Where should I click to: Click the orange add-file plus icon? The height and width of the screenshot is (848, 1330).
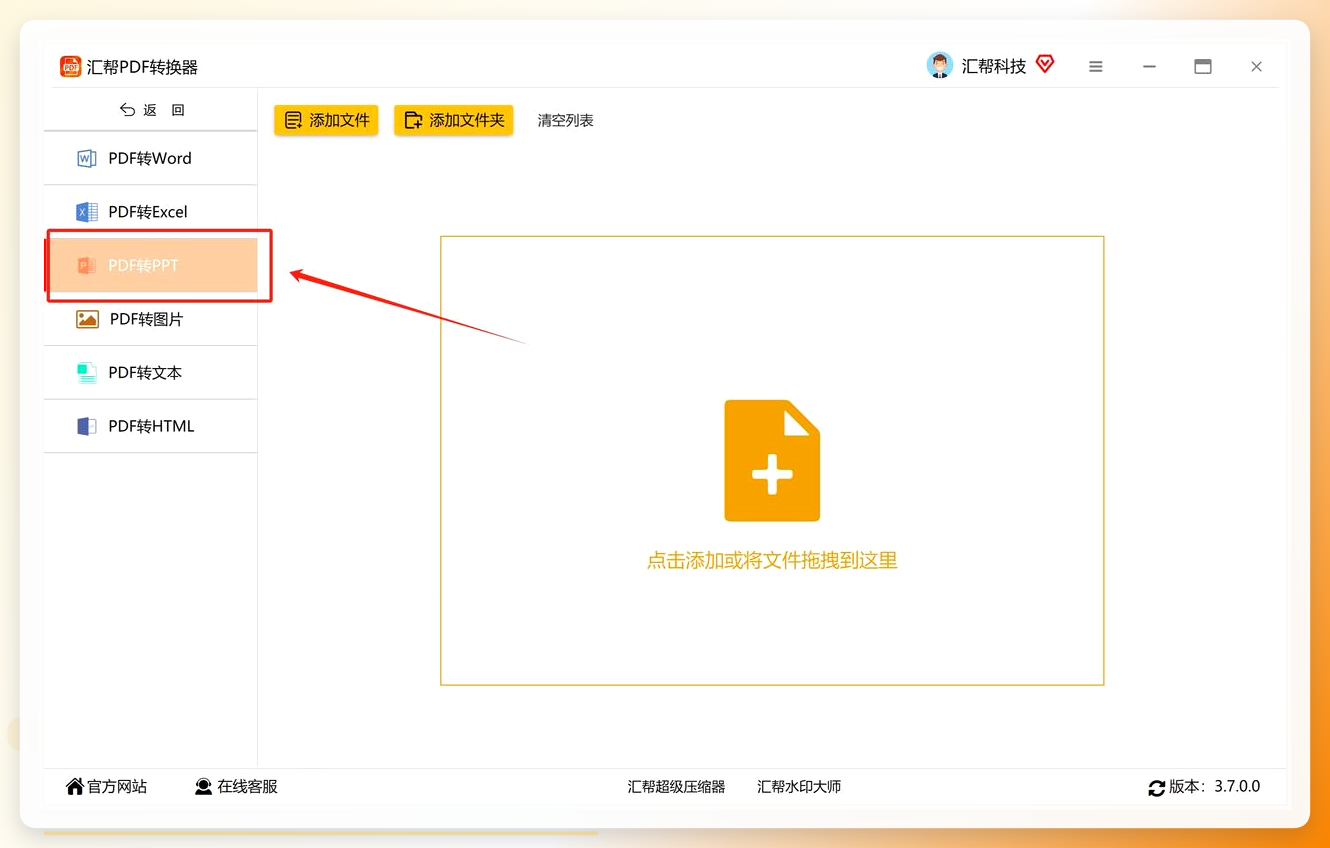coord(772,460)
